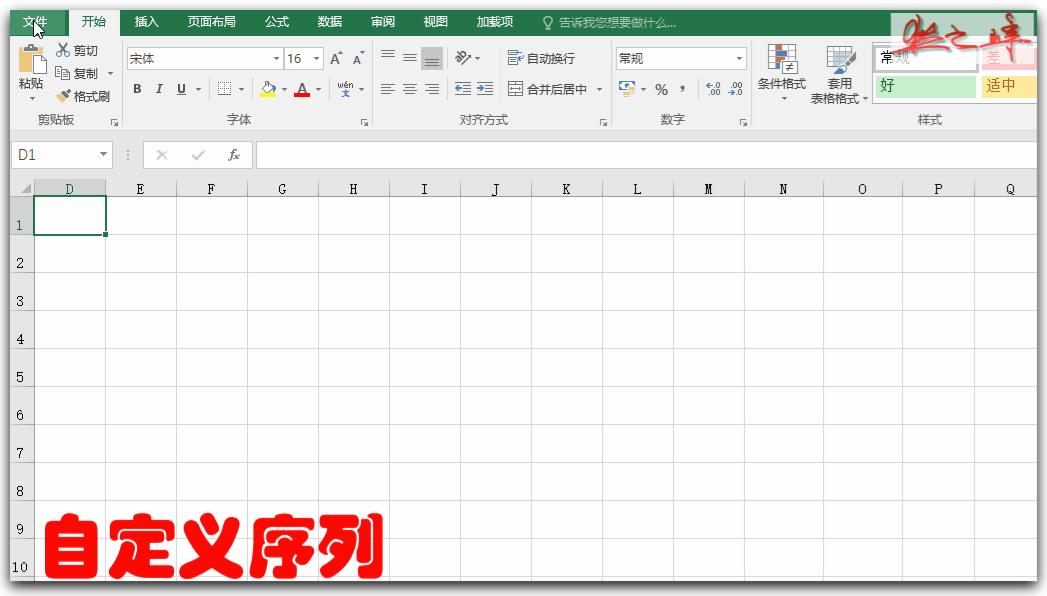Open the number format (常规) dropdown

pos(739,58)
